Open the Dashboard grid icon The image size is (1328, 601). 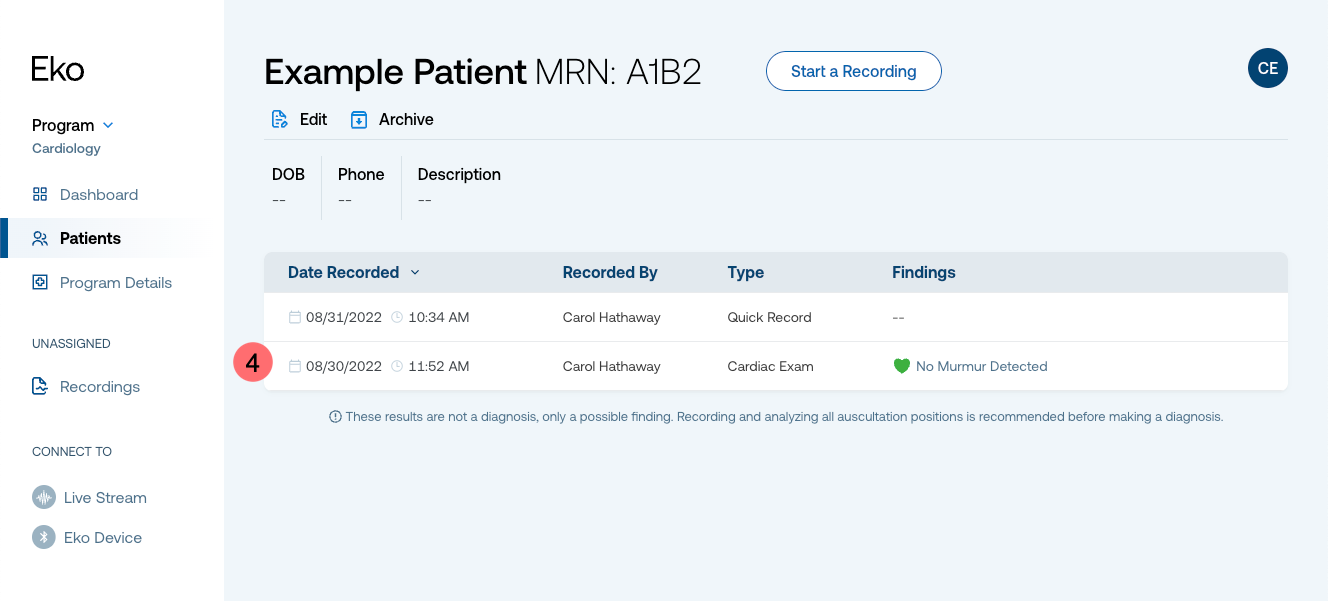tap(40, 194)
